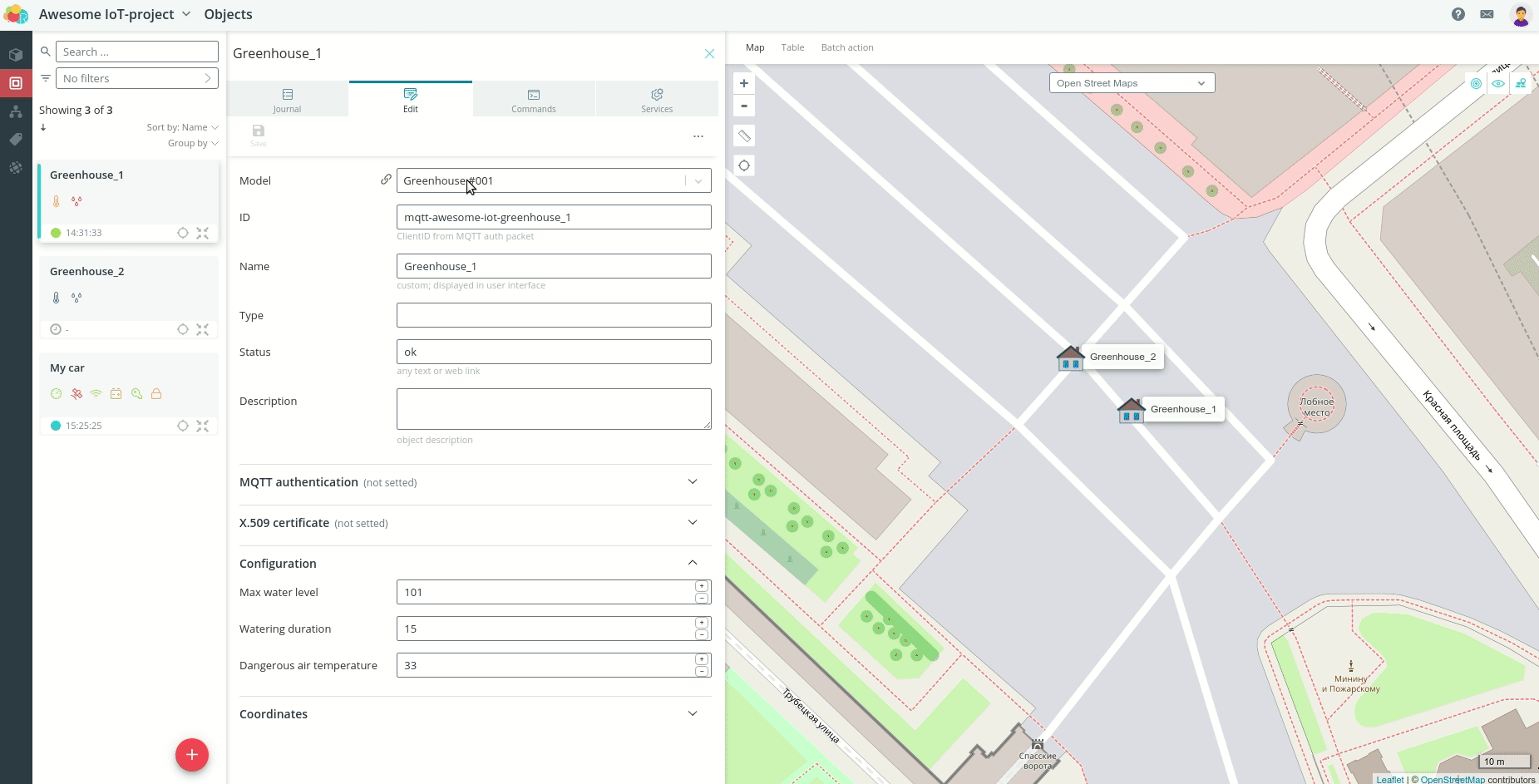This screenshot has height=784, width=1539.
Task: Collapse the Configuration section
Action: click(x=475, y=564)
